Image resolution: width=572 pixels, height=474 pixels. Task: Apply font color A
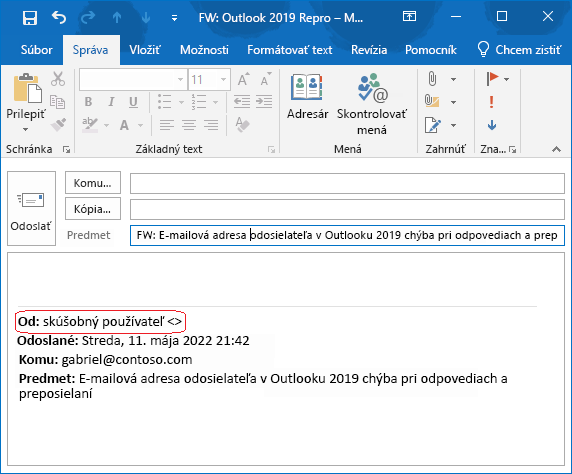(x=124, y=125)
